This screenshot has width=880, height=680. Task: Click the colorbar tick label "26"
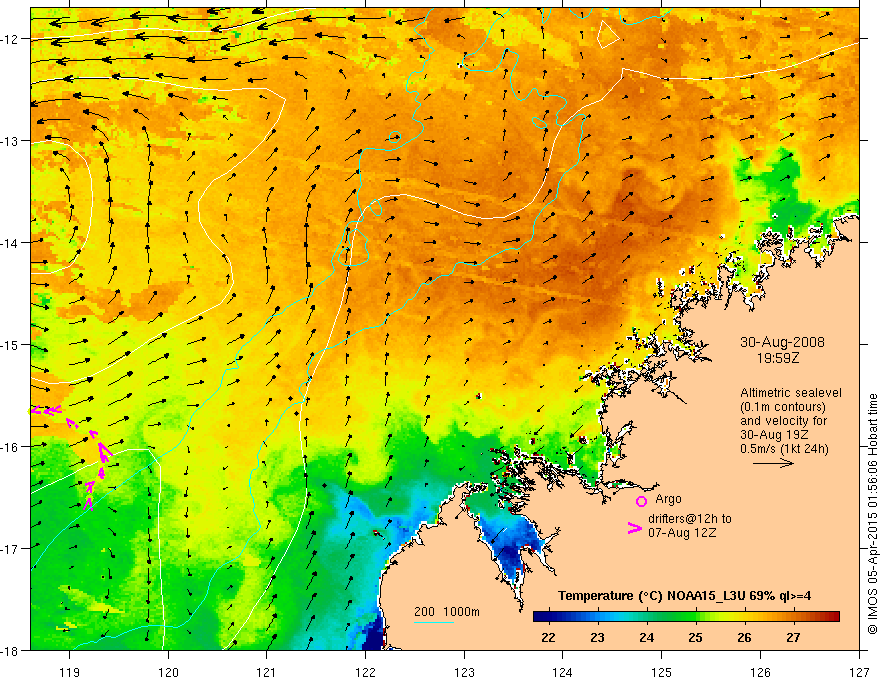click(x=744, y=637)
